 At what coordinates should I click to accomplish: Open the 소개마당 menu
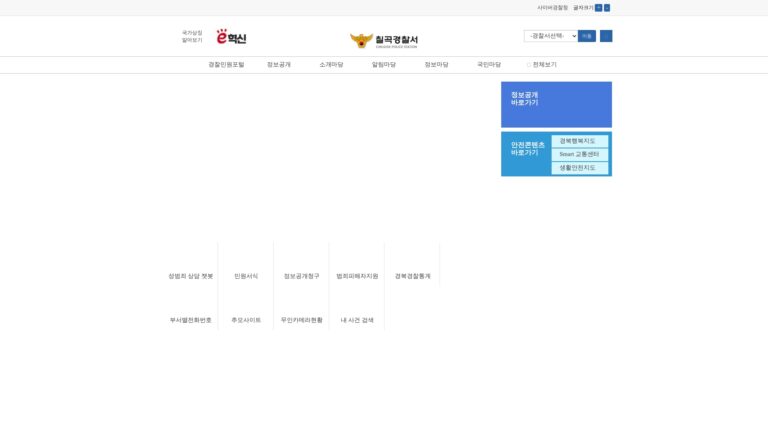coord(331,65)
